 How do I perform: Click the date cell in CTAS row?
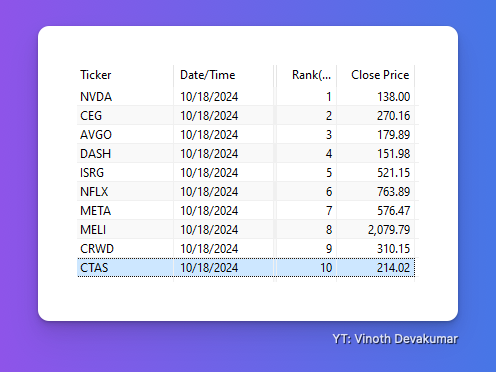(x=223, y=268)
